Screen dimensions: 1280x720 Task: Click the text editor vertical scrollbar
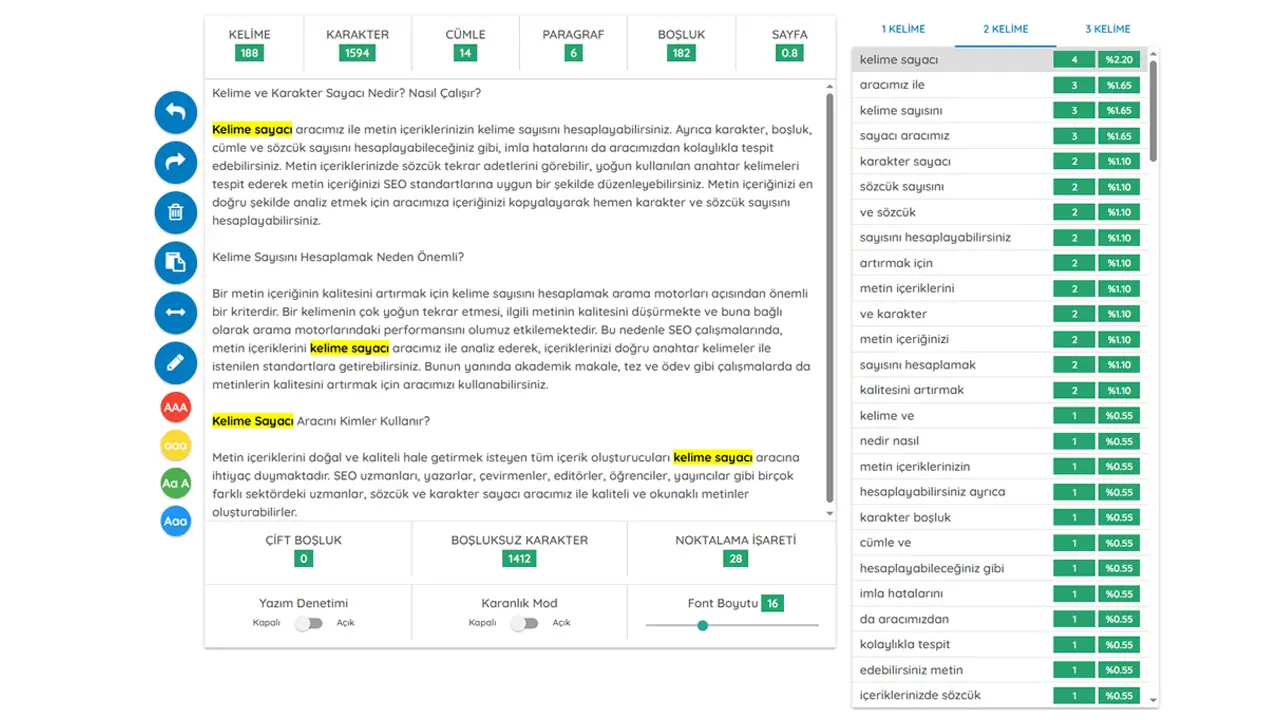pos(829,300)
